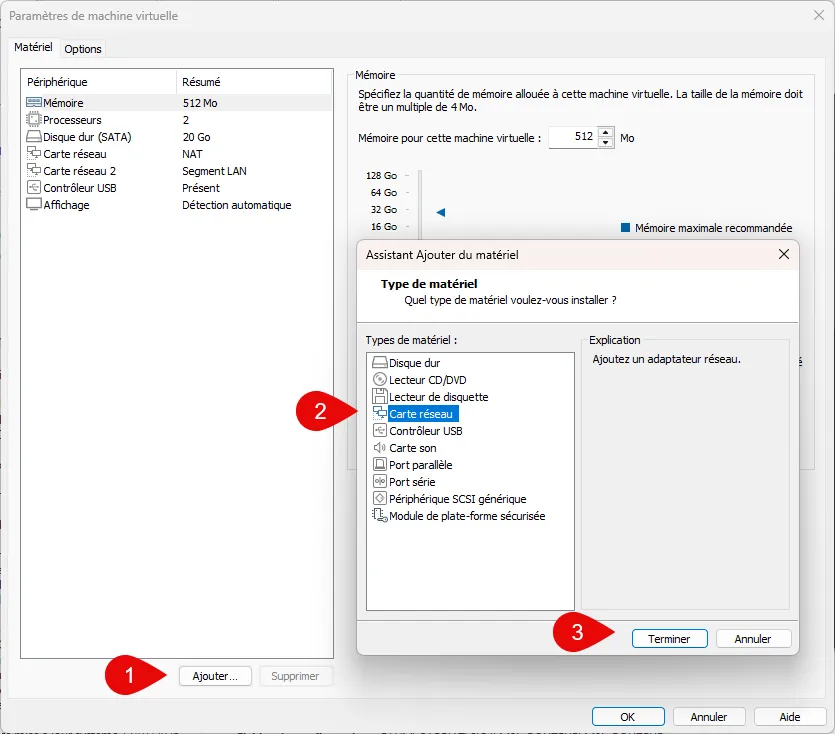
Task: Select the Port série icon
Action: coord(379,482)
